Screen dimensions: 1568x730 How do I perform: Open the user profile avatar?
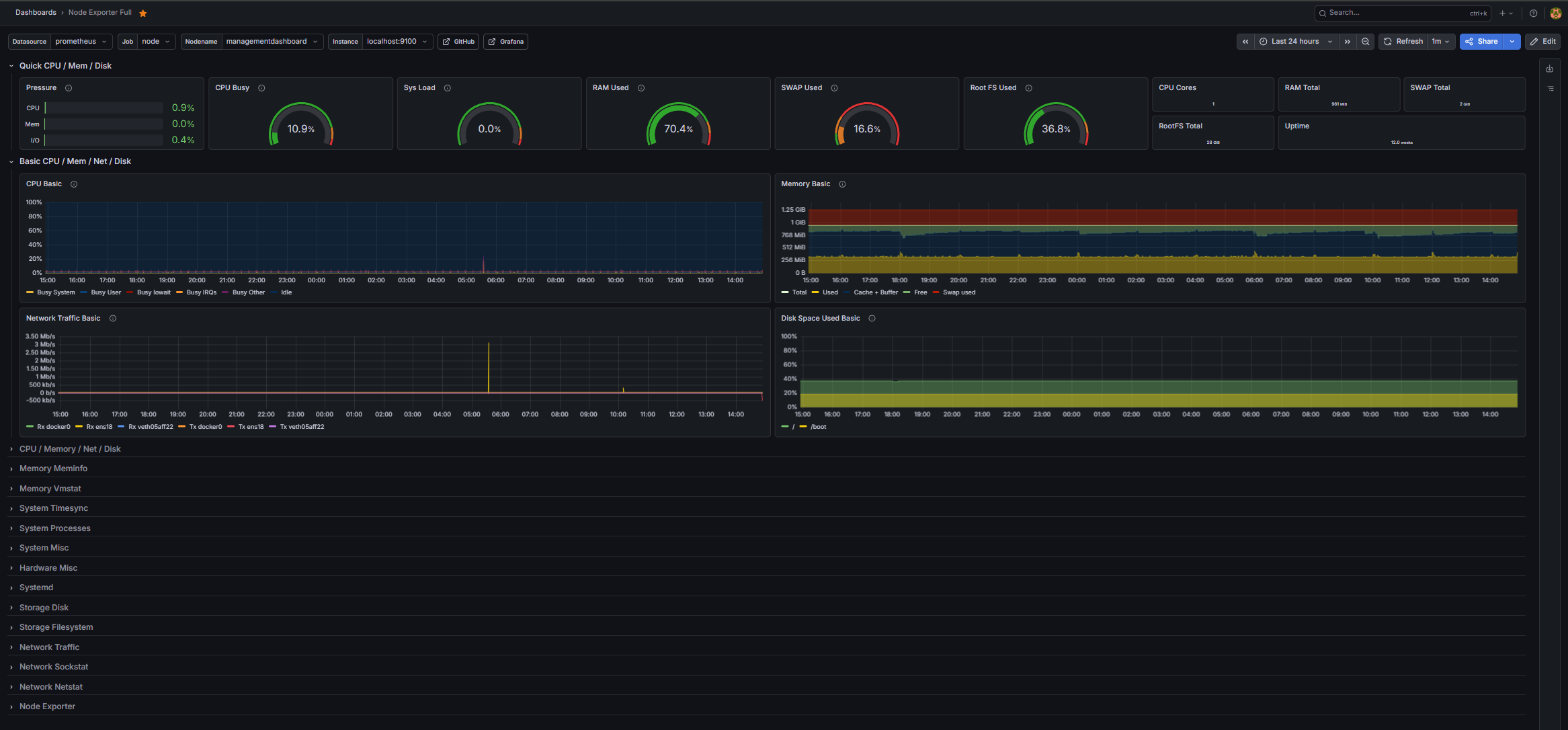pyautogui.click(x=1555, y=13)
